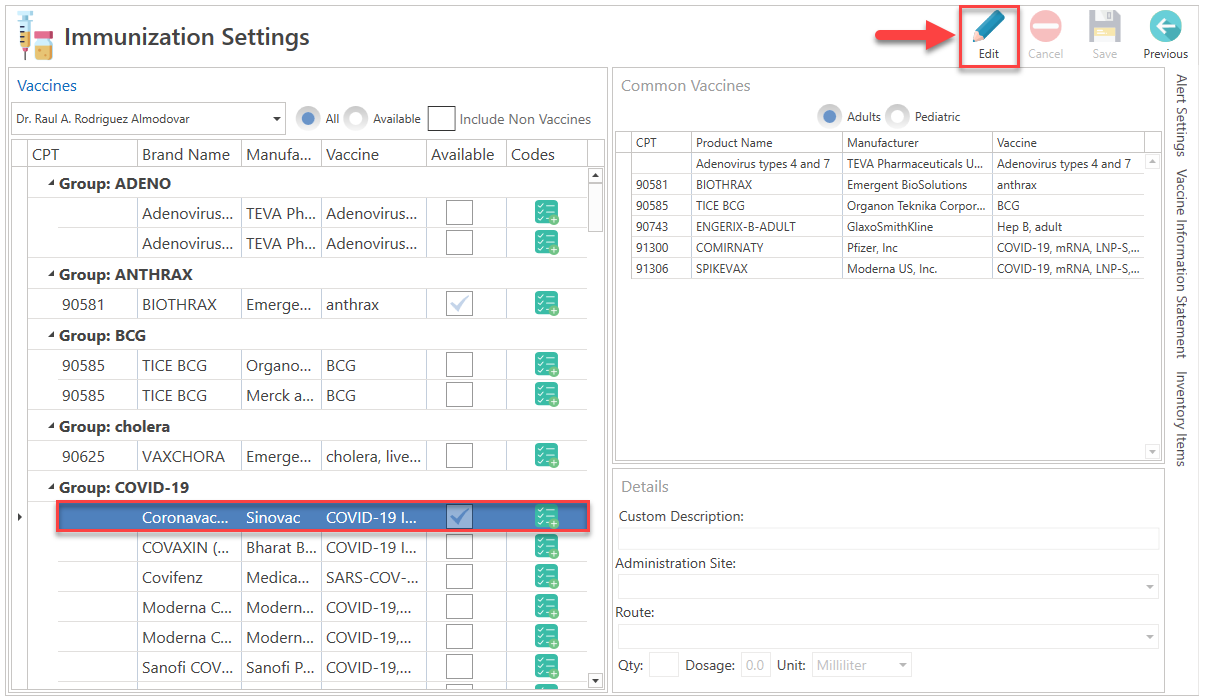The width and height of the screenshot is (1205, 700).
Task: Toggle Available checkbox for COVAXIN
Action: point(459,547)
